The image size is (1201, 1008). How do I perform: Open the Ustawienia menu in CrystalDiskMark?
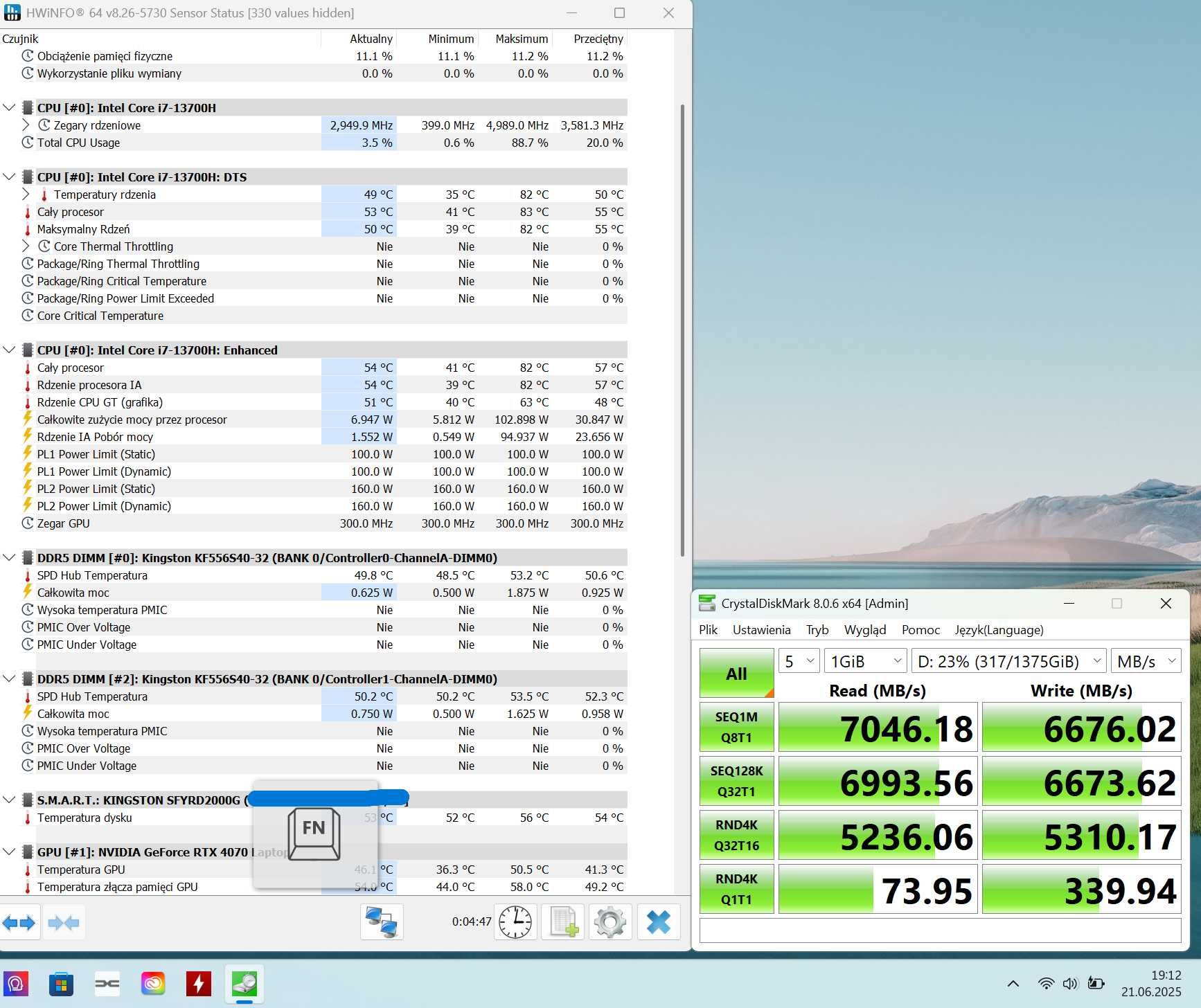click(761, 630)
